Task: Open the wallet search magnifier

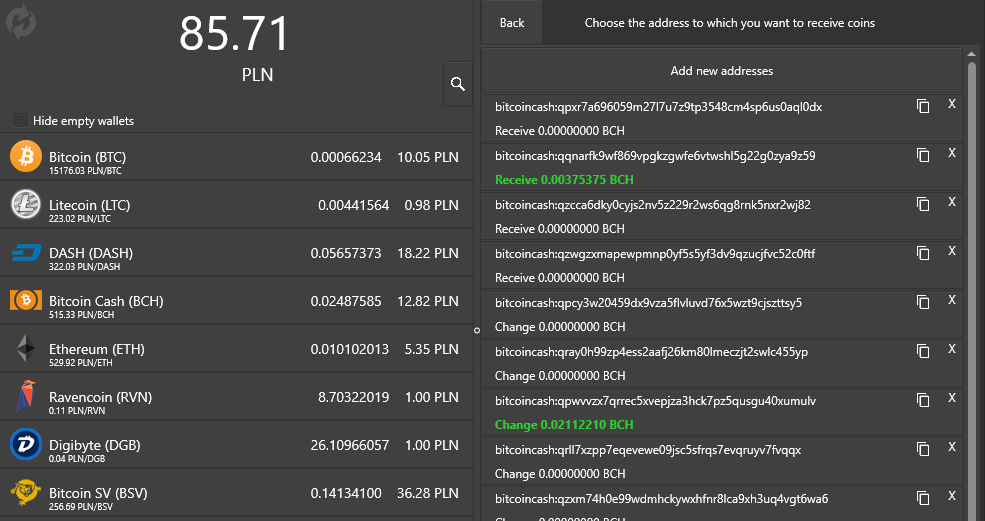Action: point(458,84)
